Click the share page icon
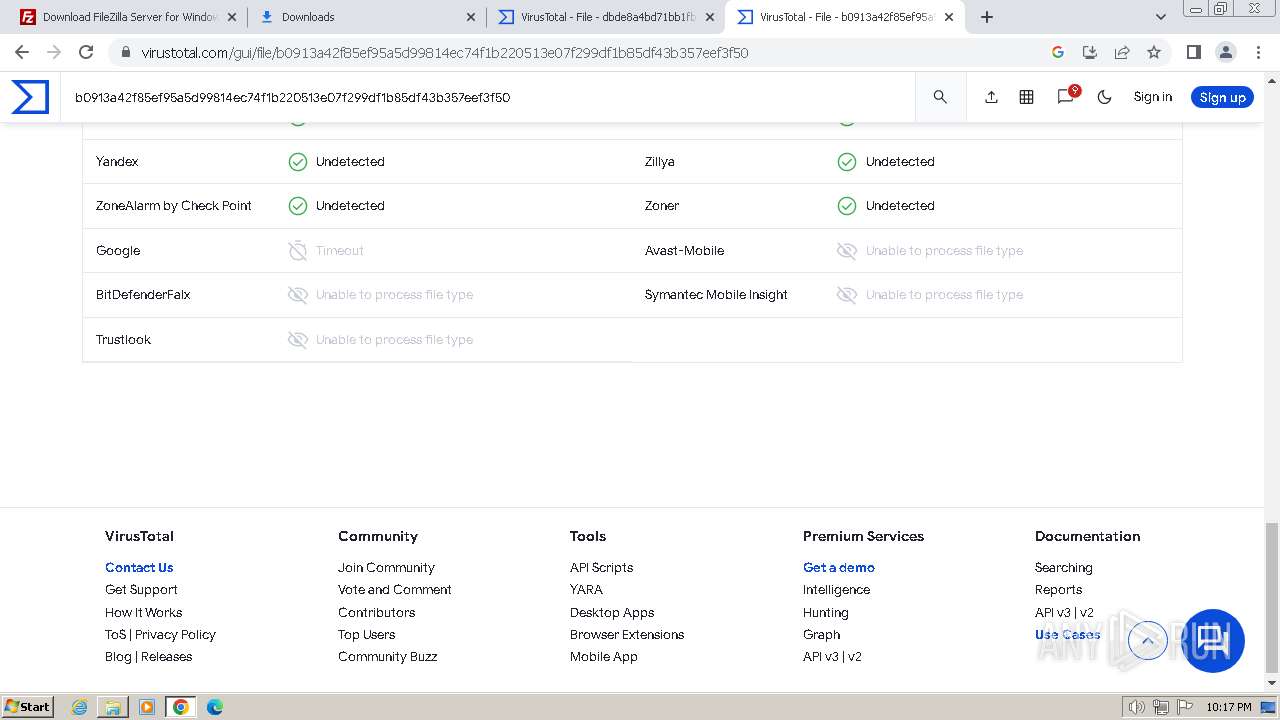 click(1122, 52)
